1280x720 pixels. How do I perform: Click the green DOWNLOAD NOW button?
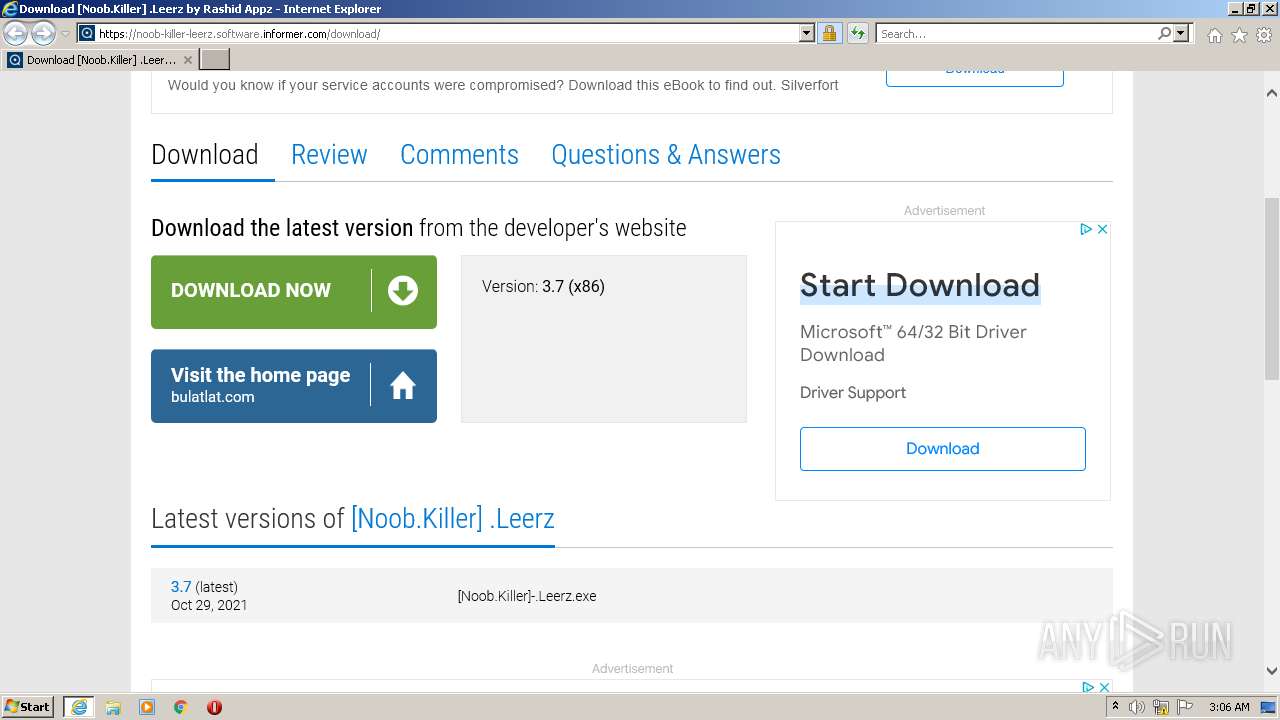coord(294,292)
